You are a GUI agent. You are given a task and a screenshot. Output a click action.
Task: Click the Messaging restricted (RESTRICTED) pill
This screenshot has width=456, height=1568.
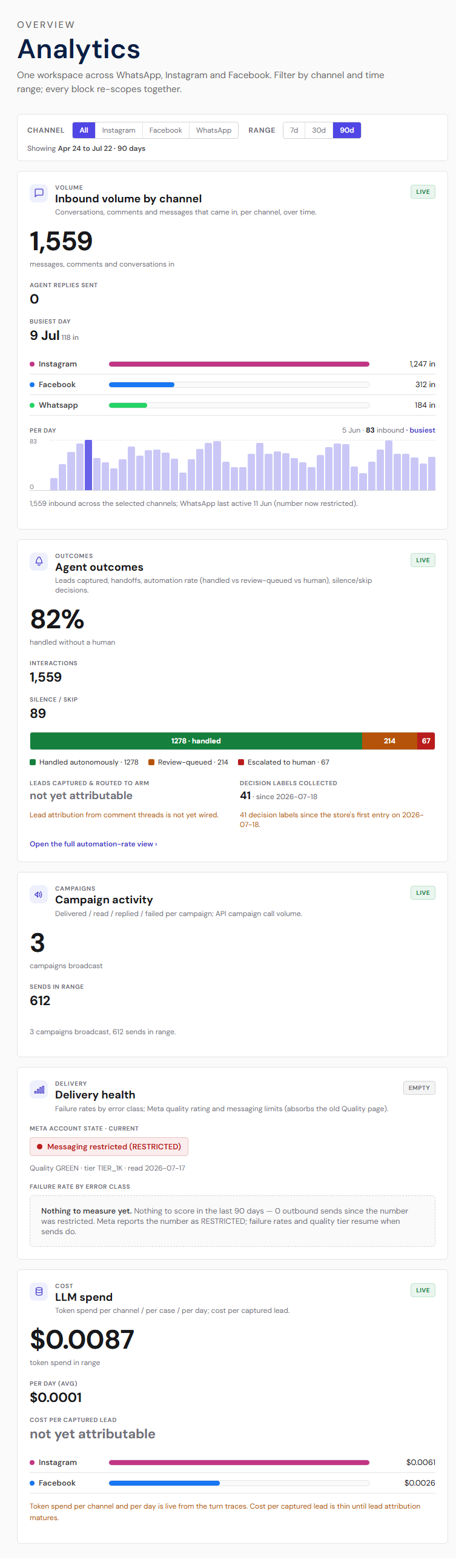pos(109,1147)
